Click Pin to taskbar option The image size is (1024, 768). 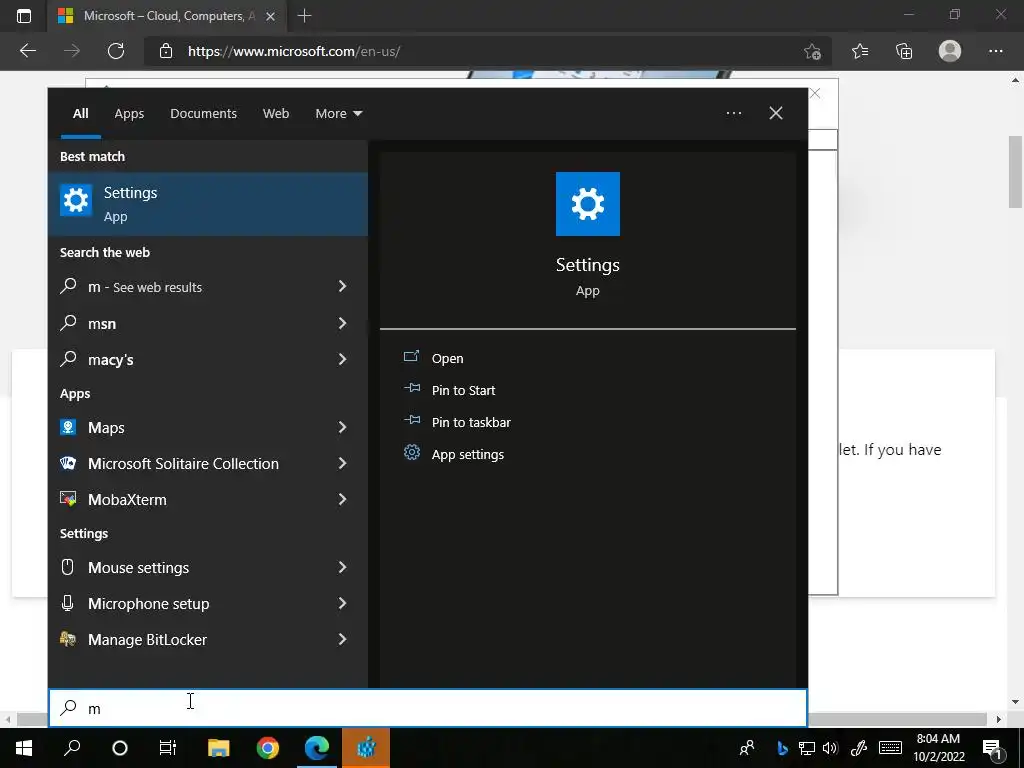pos(471,422)
